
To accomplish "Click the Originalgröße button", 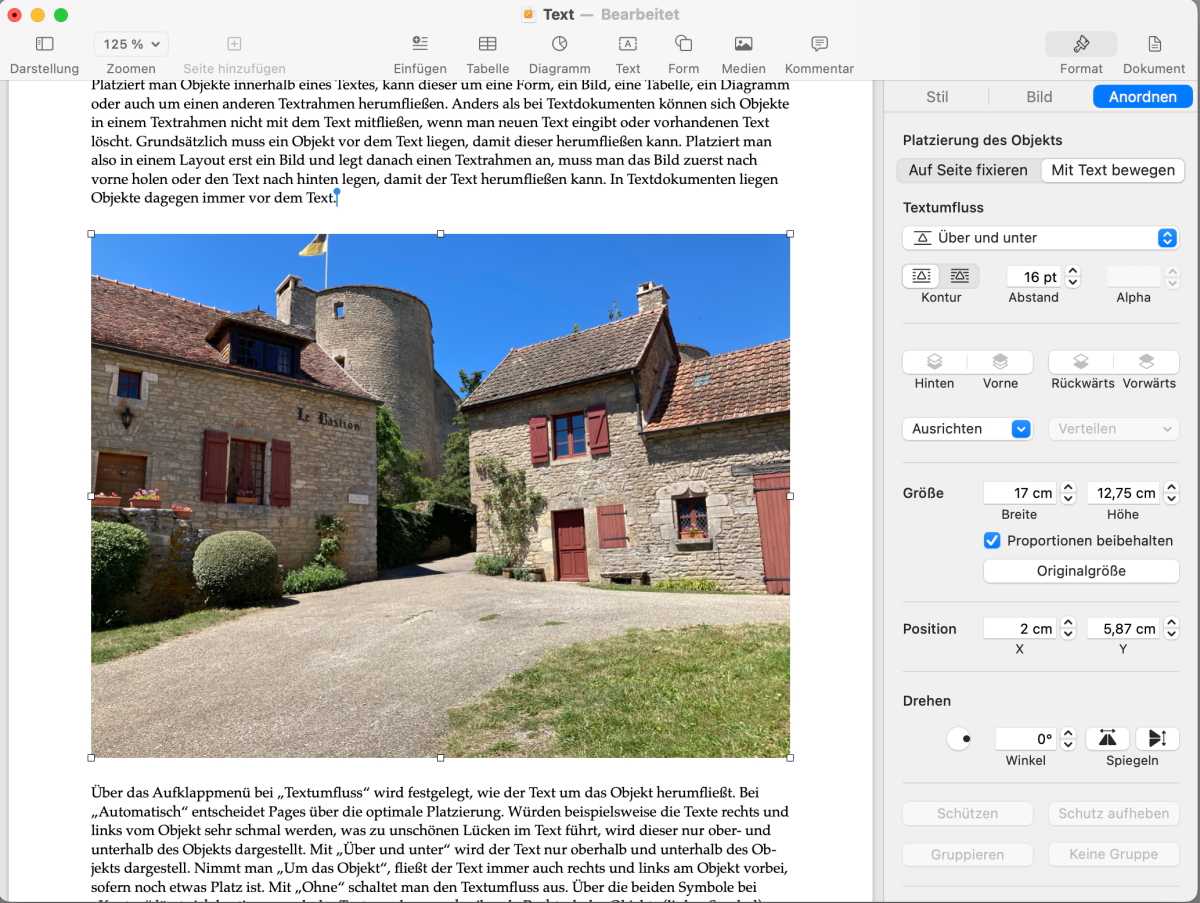I will [x=1080, y=571].
